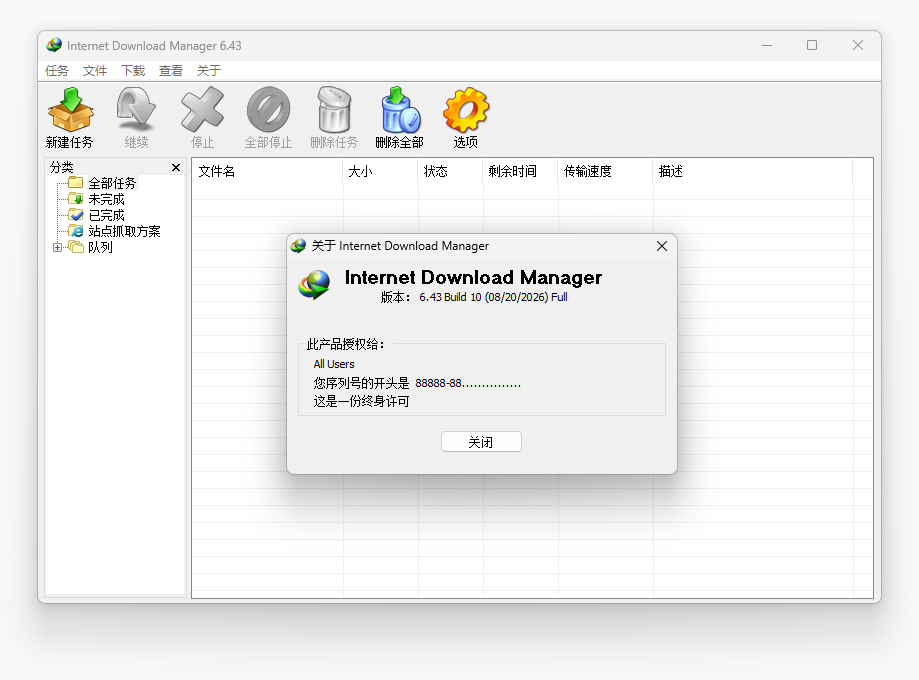Viewport: 919px width, 680px height.
Task: Click the 停止 (stop) toolbar icon
Action: pos(202,110)
